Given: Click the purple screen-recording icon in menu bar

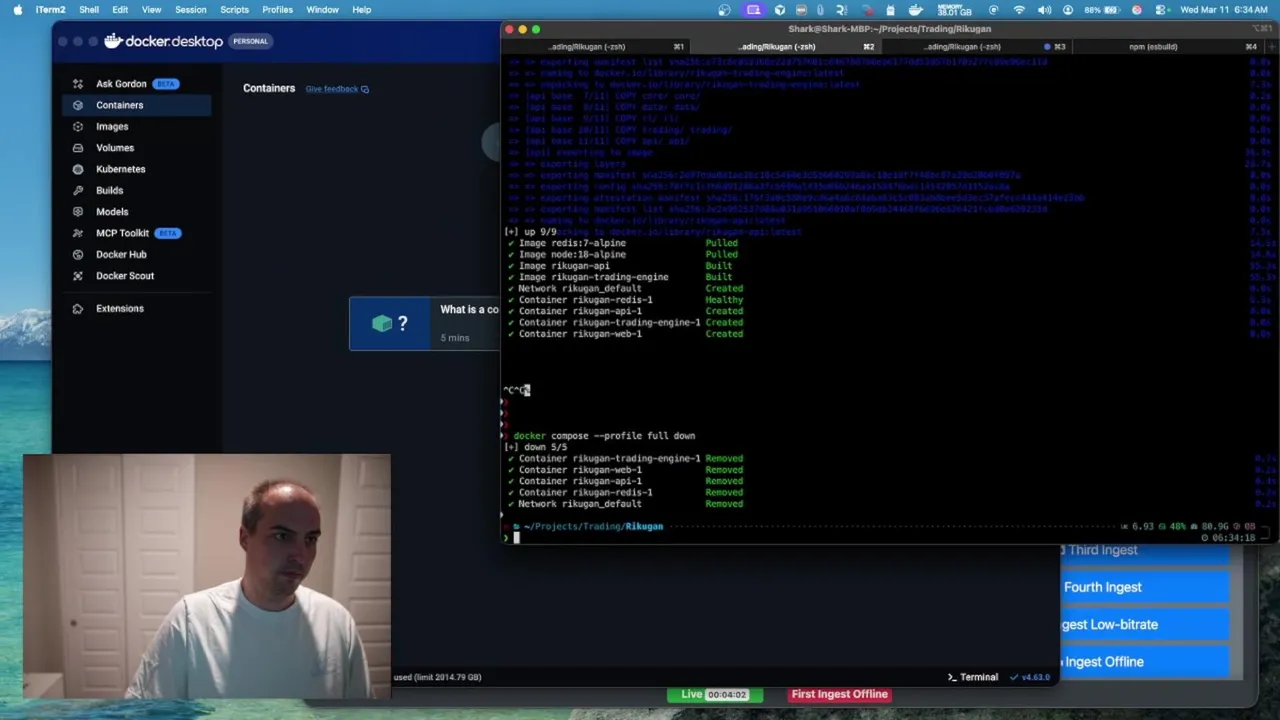Looking at the screenshot, I should [753, 10].
